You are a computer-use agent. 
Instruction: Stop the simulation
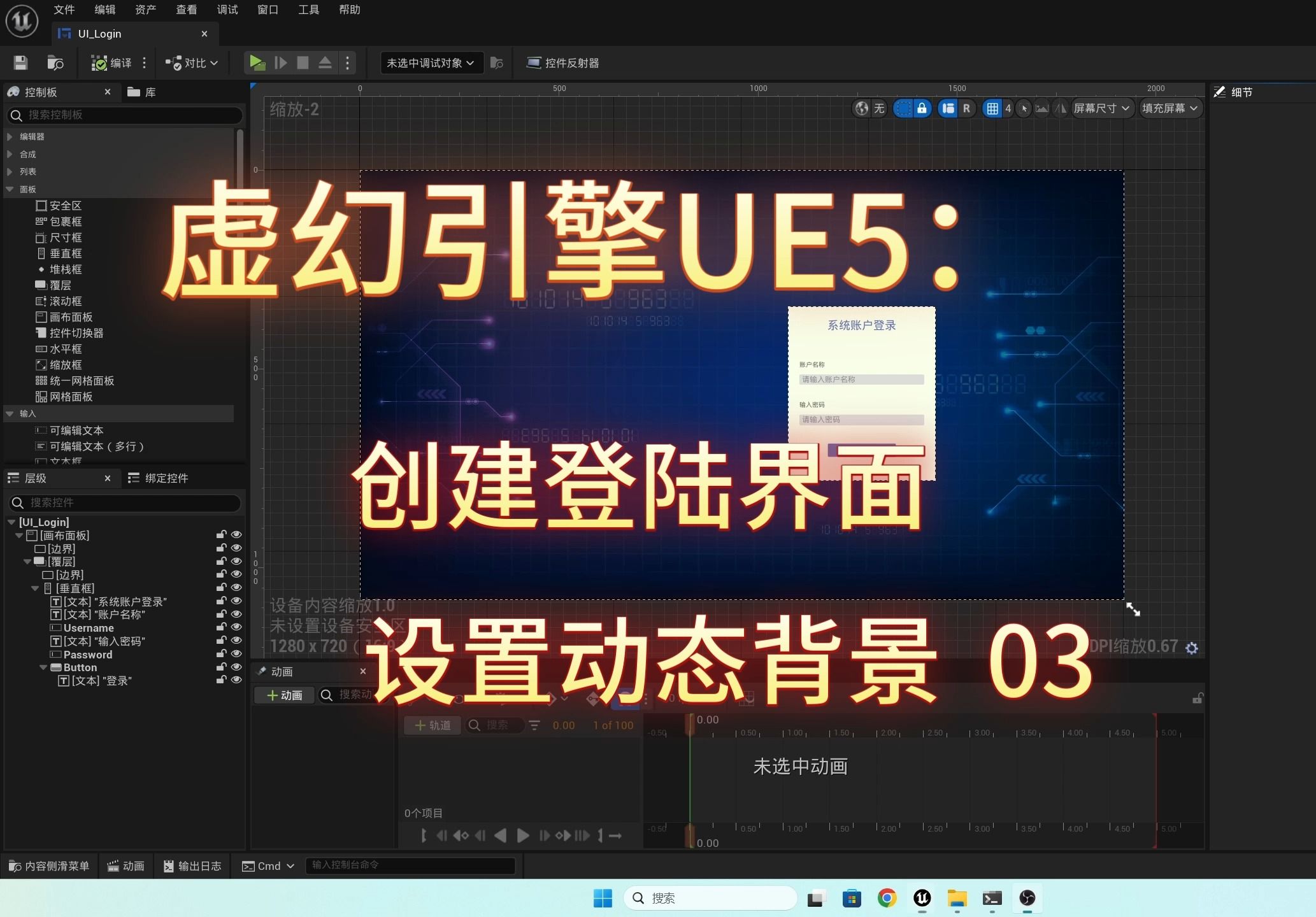coord(303,62)
